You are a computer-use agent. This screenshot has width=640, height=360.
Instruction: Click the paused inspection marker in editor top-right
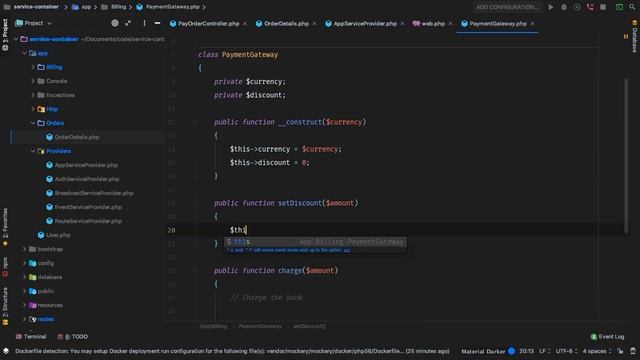click(626, 37)
